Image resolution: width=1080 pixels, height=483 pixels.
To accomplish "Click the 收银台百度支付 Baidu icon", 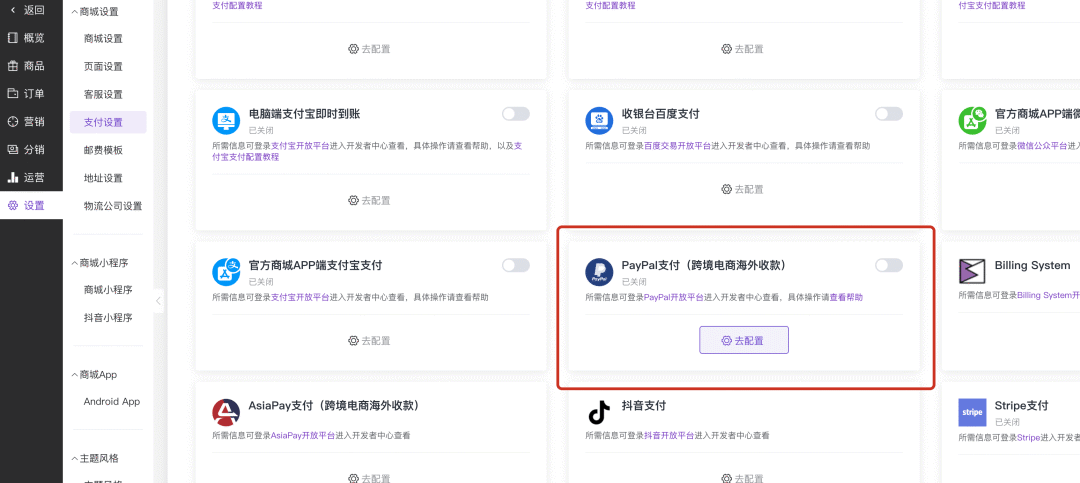I will click(599, 121).
